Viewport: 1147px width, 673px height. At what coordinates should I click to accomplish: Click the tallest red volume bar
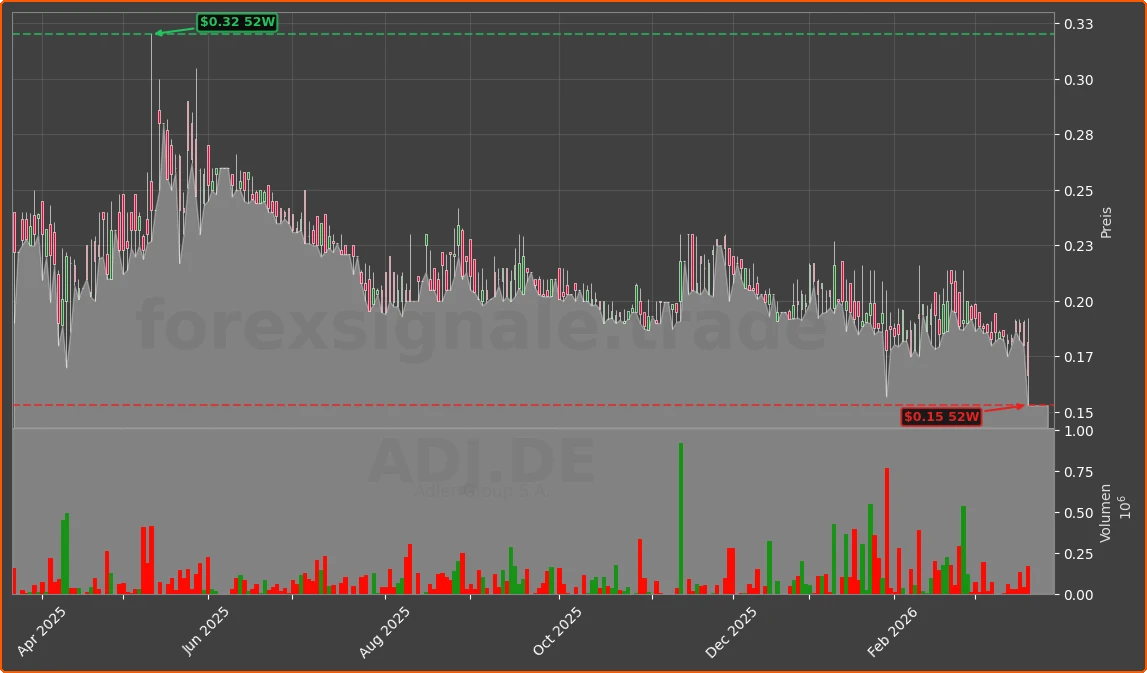(x=887, y=531)
